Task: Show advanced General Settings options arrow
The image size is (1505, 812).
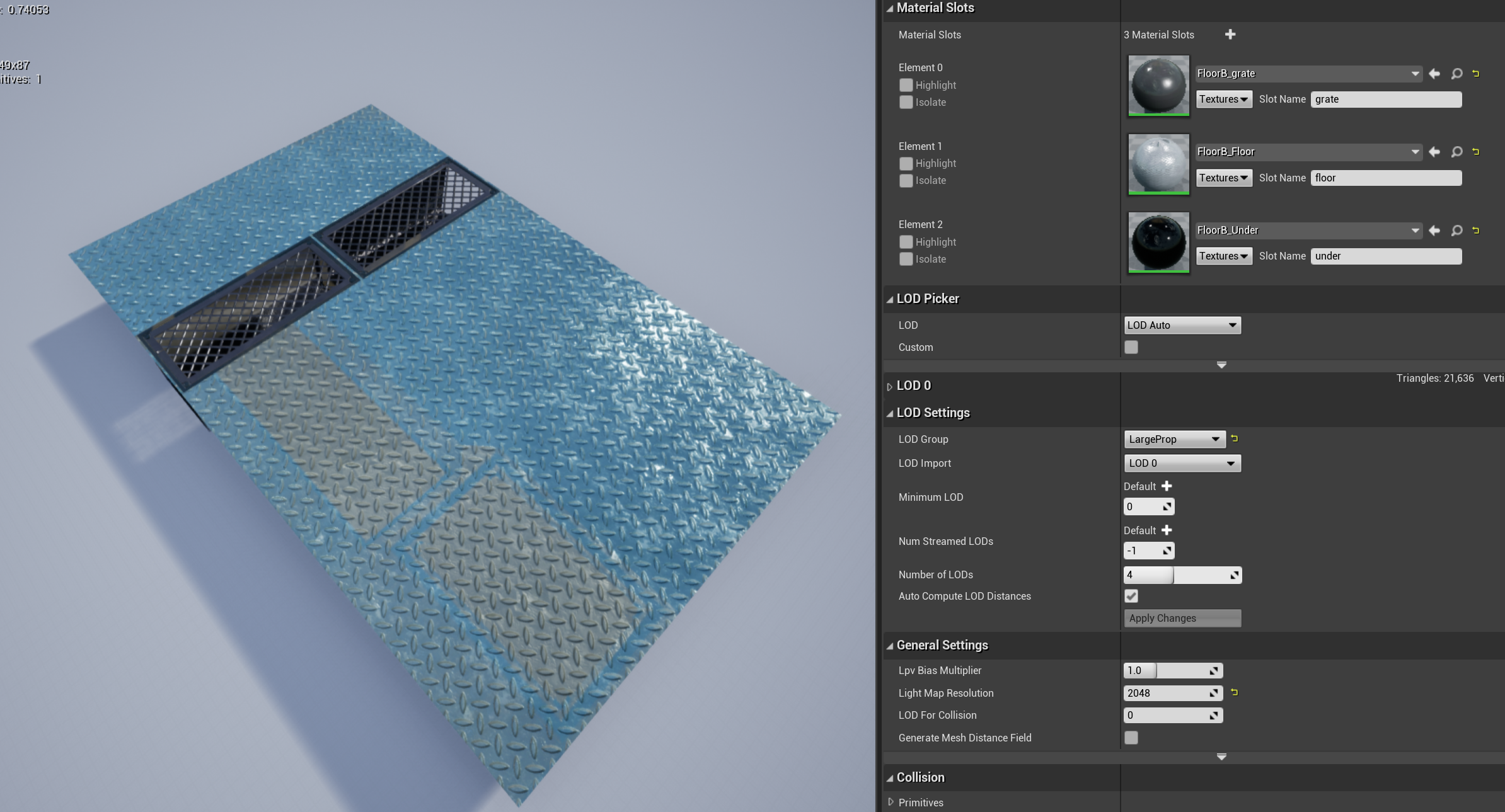Action: click(1221, 757)
